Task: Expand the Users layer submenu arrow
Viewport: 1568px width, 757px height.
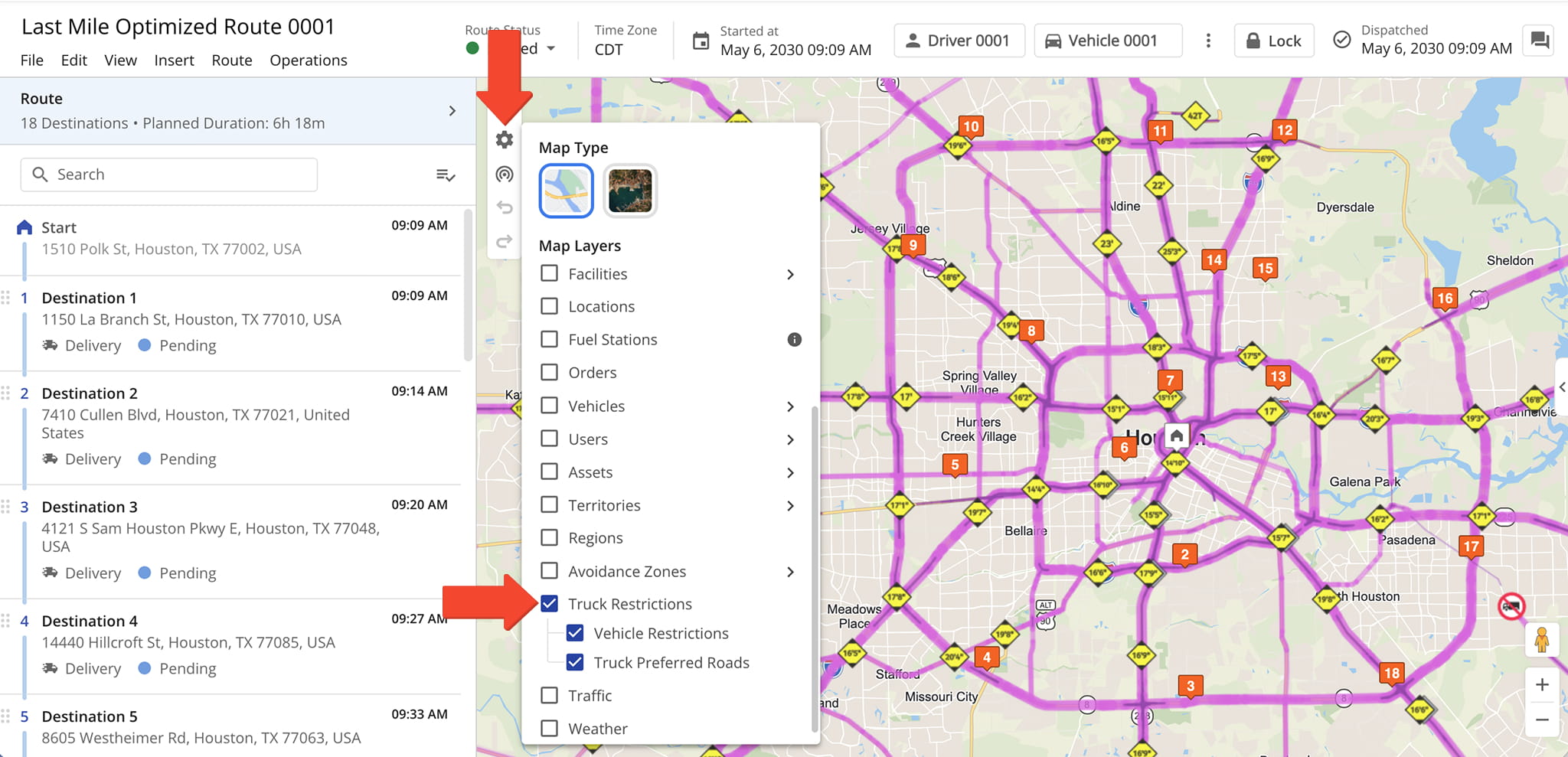Action: tap(790, 440)
